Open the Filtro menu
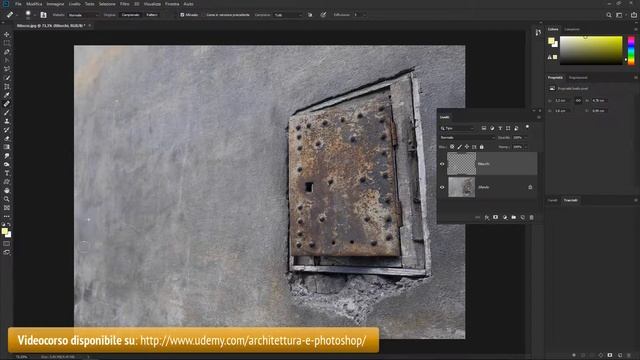This screenshot has height=360, width=640. pos(124,4)
